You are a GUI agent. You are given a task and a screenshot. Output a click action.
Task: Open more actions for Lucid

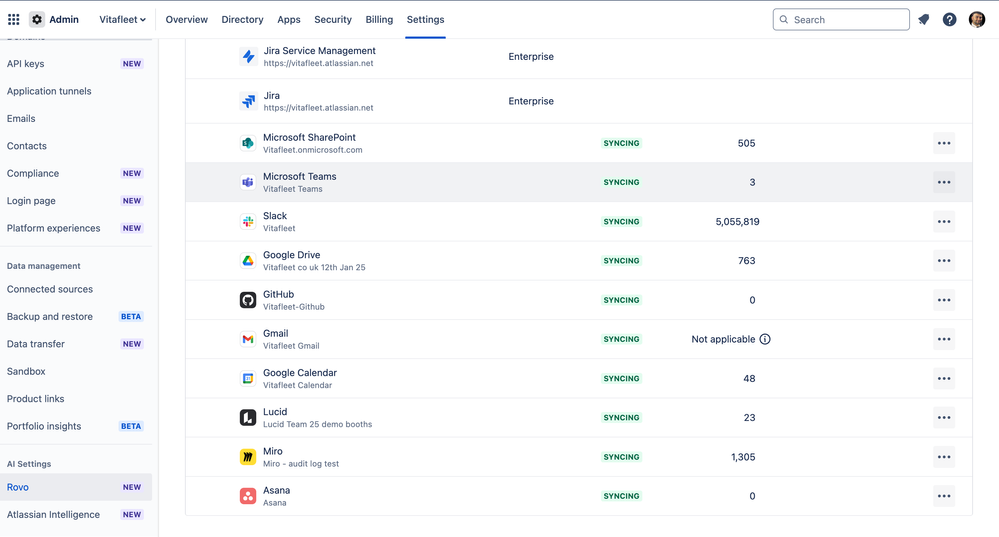click(944, 417)
